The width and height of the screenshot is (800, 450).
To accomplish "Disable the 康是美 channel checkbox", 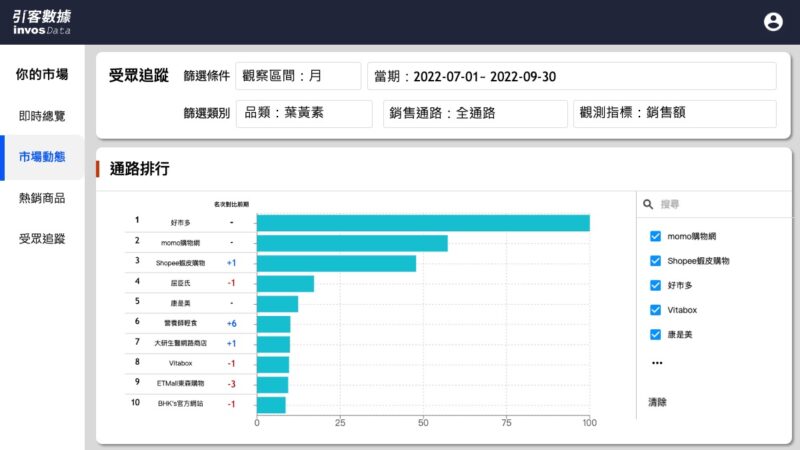I will pyautogui.click(x=656, y=334).
